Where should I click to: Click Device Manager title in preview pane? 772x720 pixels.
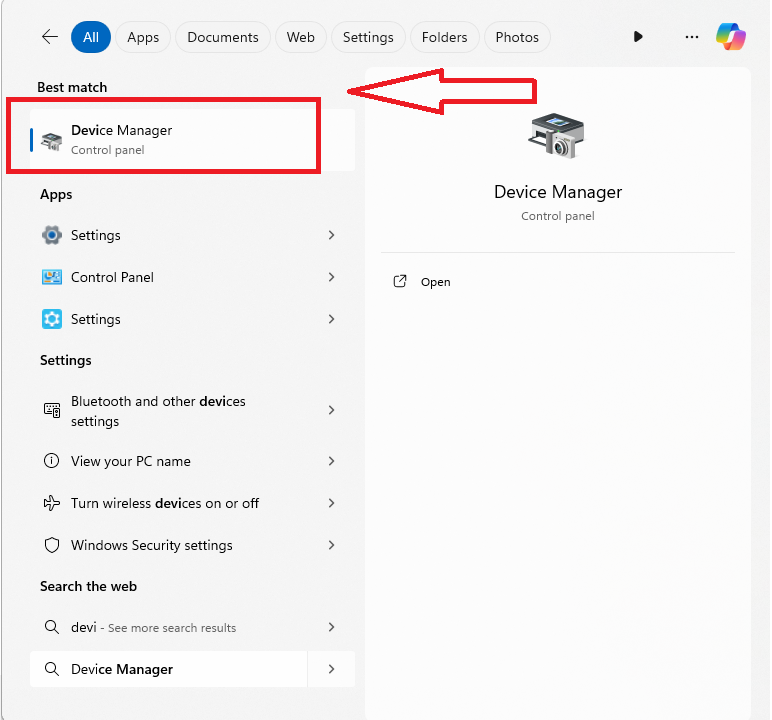click(558, 192)
